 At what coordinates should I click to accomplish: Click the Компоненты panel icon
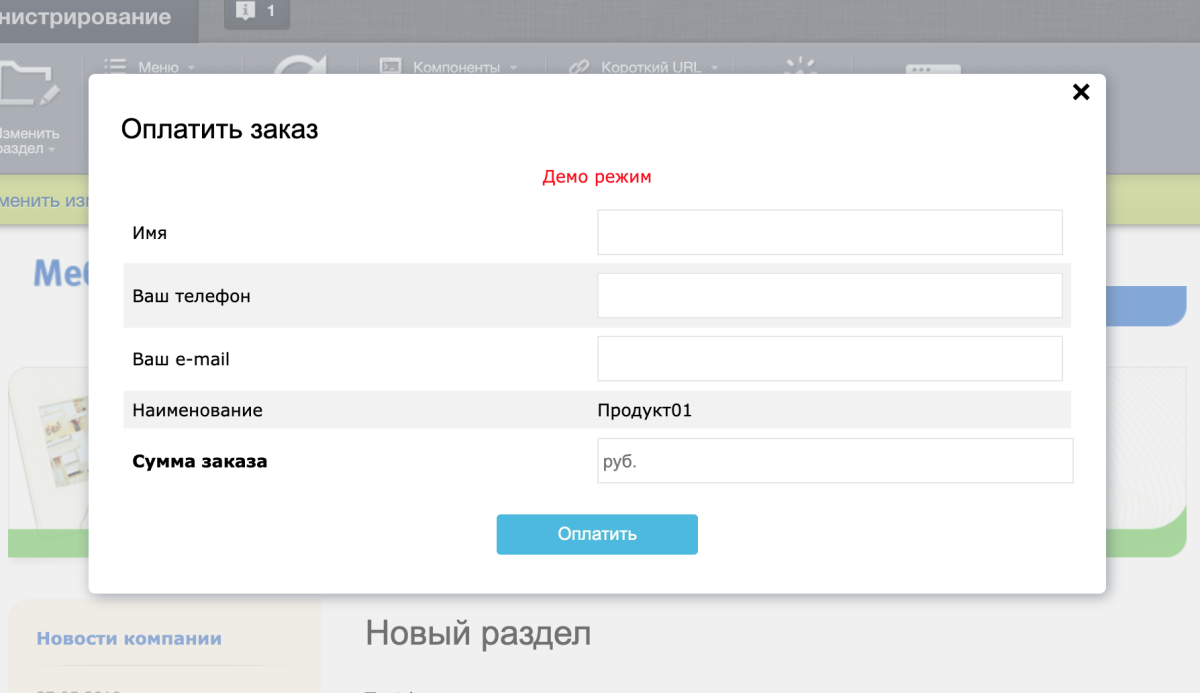(390, 67)
